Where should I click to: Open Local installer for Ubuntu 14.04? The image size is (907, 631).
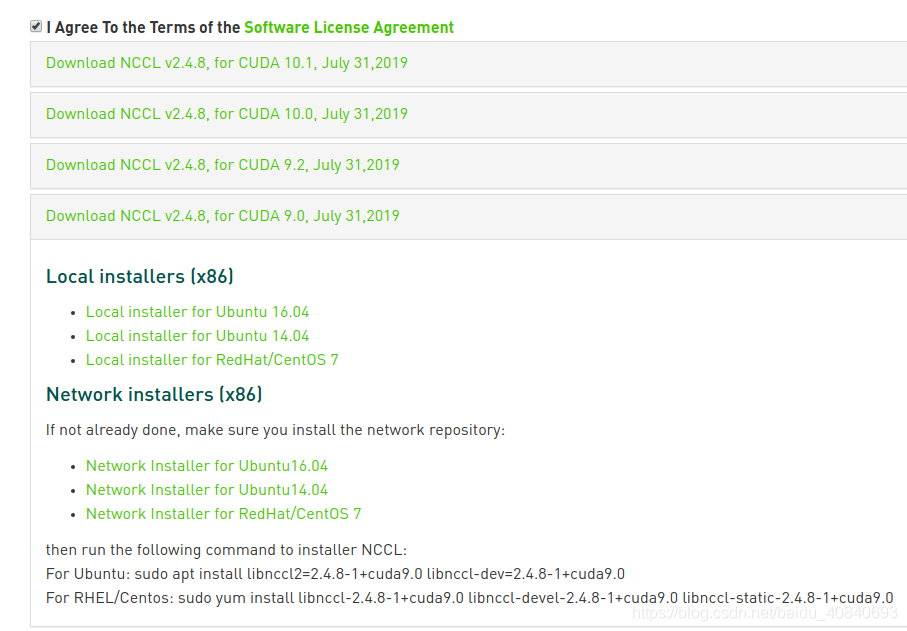click(197, 336)
